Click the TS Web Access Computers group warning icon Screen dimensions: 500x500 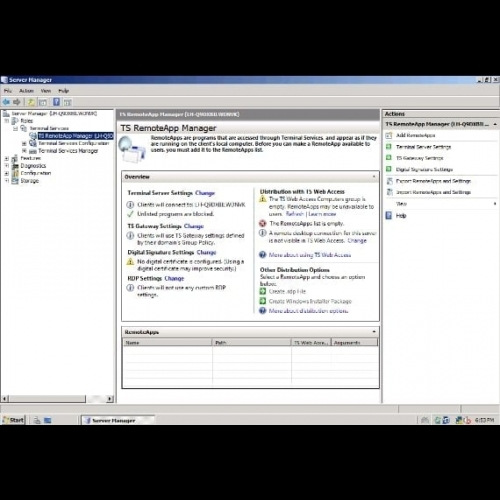pyautogui.click(x=263, y=199)
